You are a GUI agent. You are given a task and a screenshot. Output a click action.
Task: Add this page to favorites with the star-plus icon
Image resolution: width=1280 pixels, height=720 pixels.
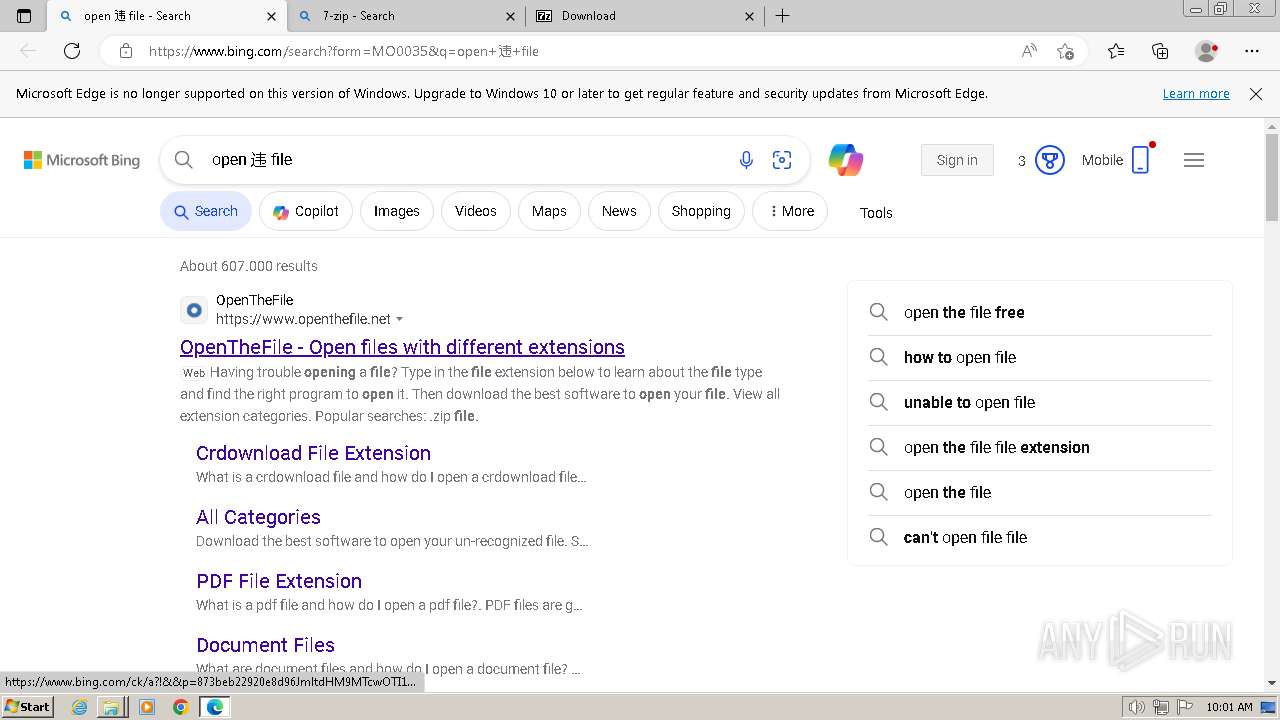(x=1065, y=51)
